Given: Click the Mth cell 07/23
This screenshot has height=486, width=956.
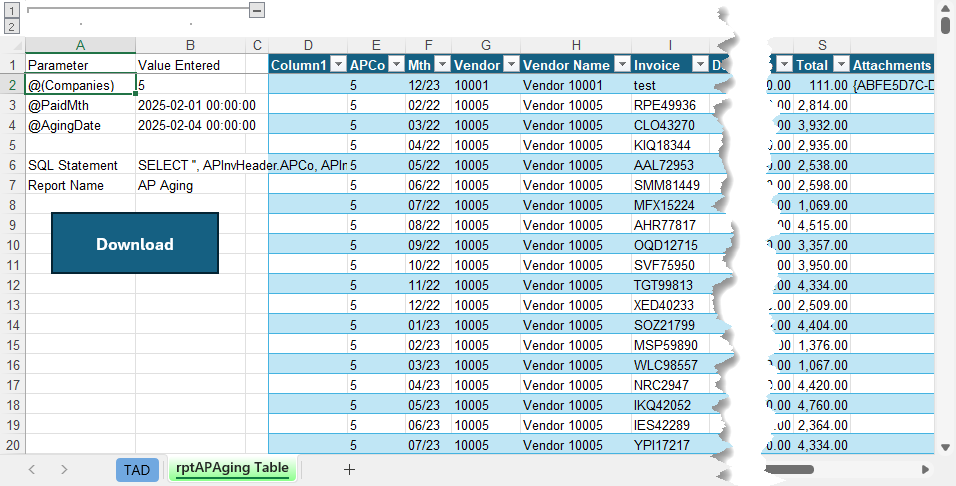Looking at the screenshot, I should [x=429, y=445].
